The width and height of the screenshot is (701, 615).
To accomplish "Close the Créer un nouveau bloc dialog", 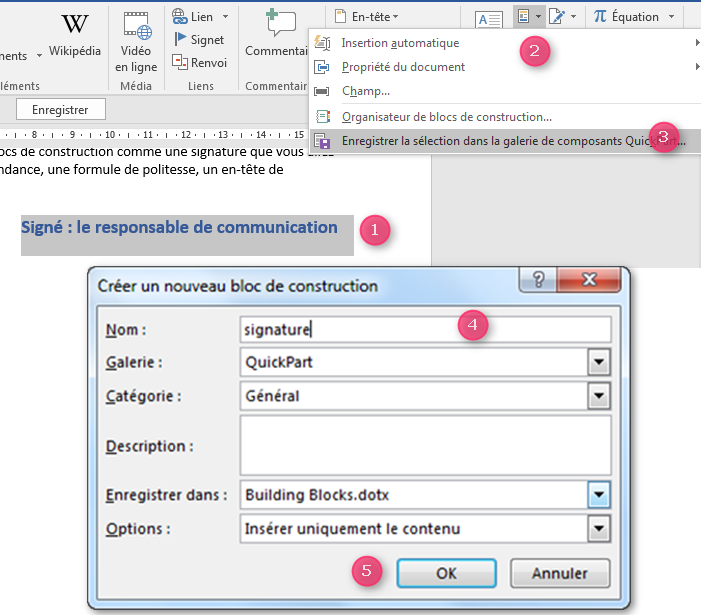I will [589, 280].
